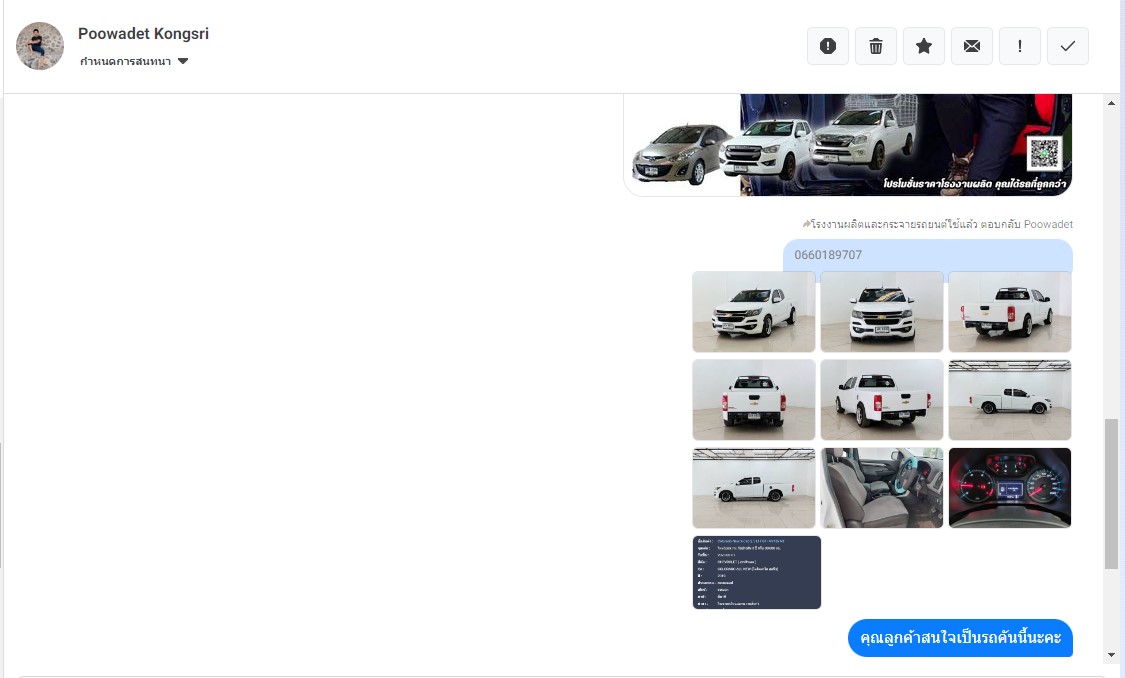Open the promotional car banner image
Image resolution: width=1125 pixels, height=678 pixels.
[x=848, y=145]
